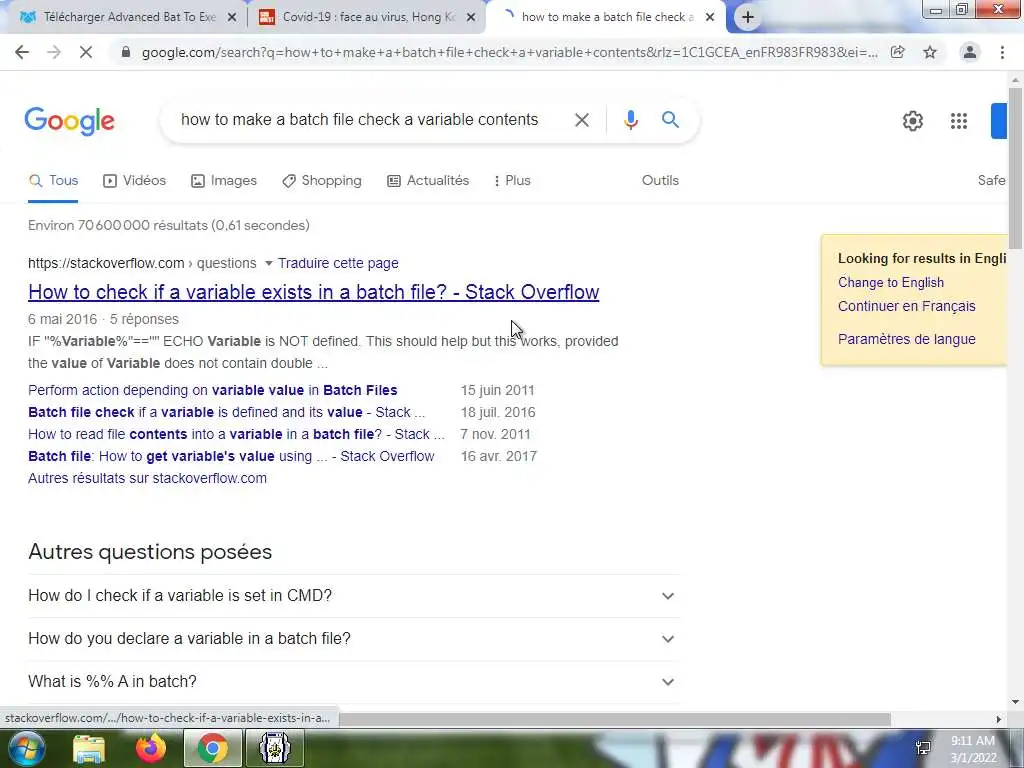
Task: Open Chrome profile avatar
Action: pos(970,52)
